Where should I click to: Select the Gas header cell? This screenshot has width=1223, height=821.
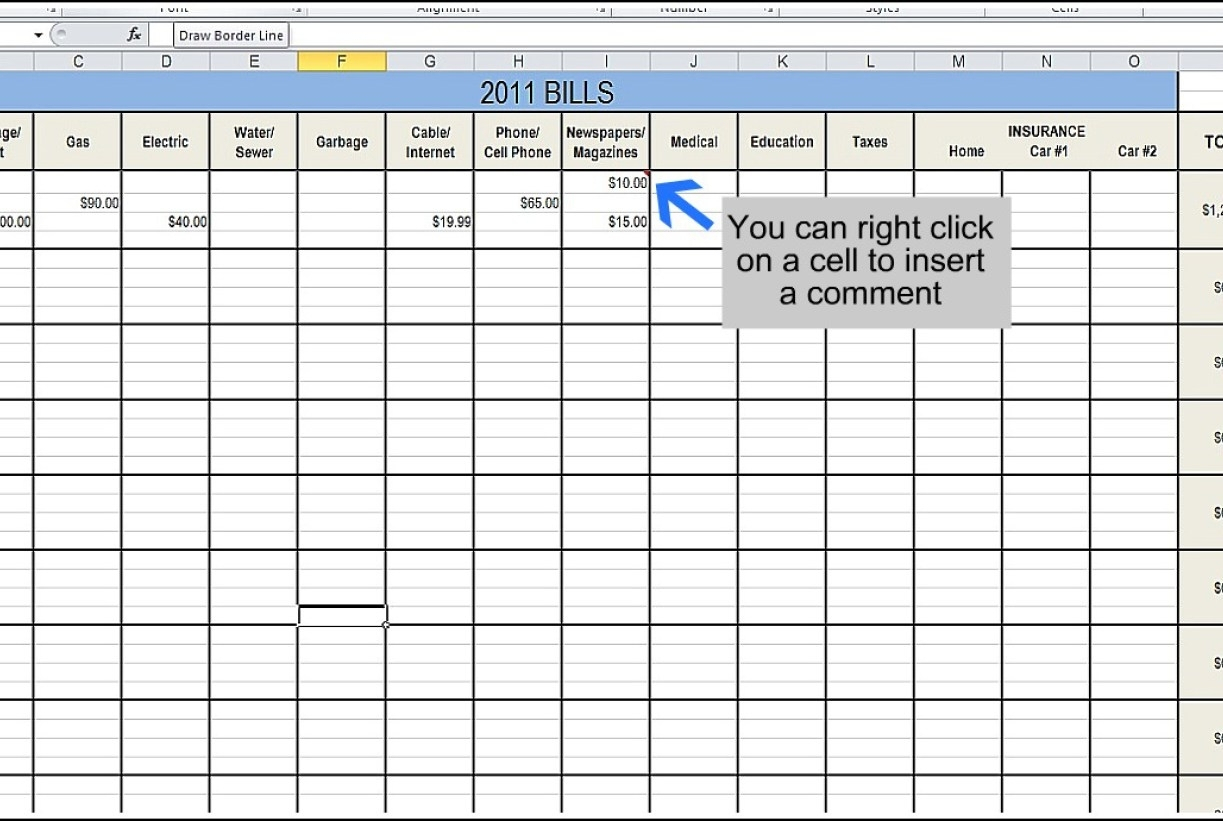coord(78,142)
